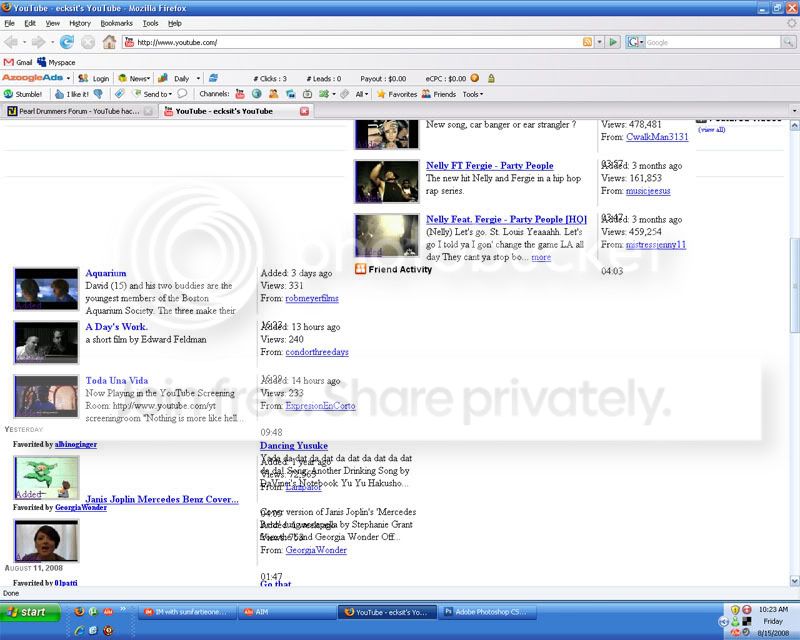Image resolution: width=800 pixels, height=640 pixels.
Task: Click the Login button in AzoogleAds toolbar
Action: (x=94, y=78)
